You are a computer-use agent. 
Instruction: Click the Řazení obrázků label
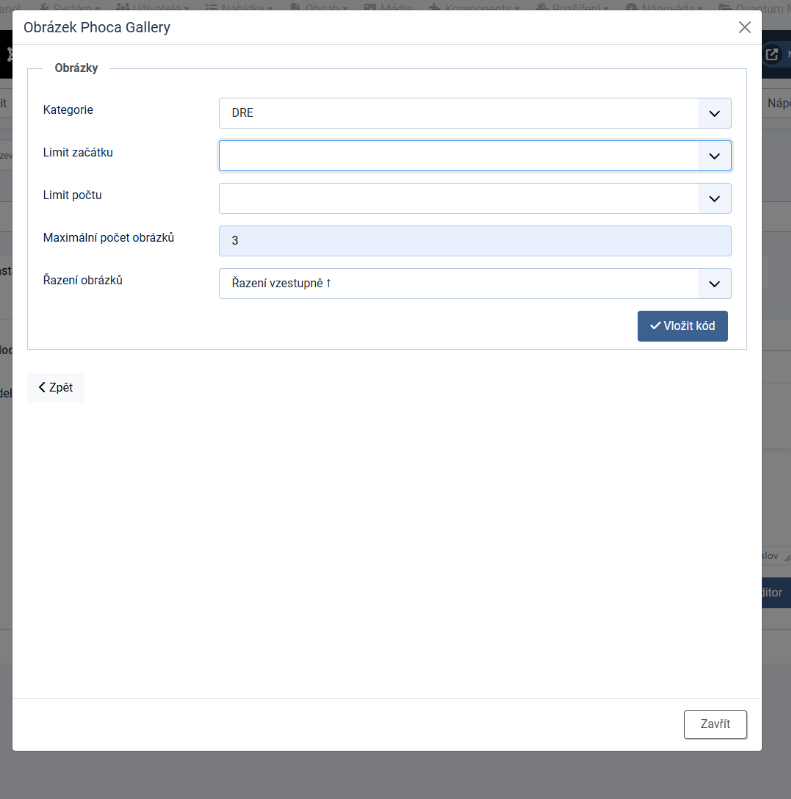[83, 280]
